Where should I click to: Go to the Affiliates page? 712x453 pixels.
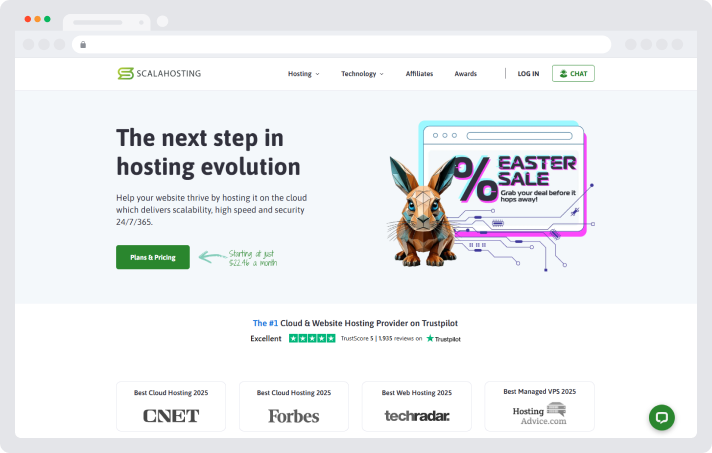click(x=419, y=74)
